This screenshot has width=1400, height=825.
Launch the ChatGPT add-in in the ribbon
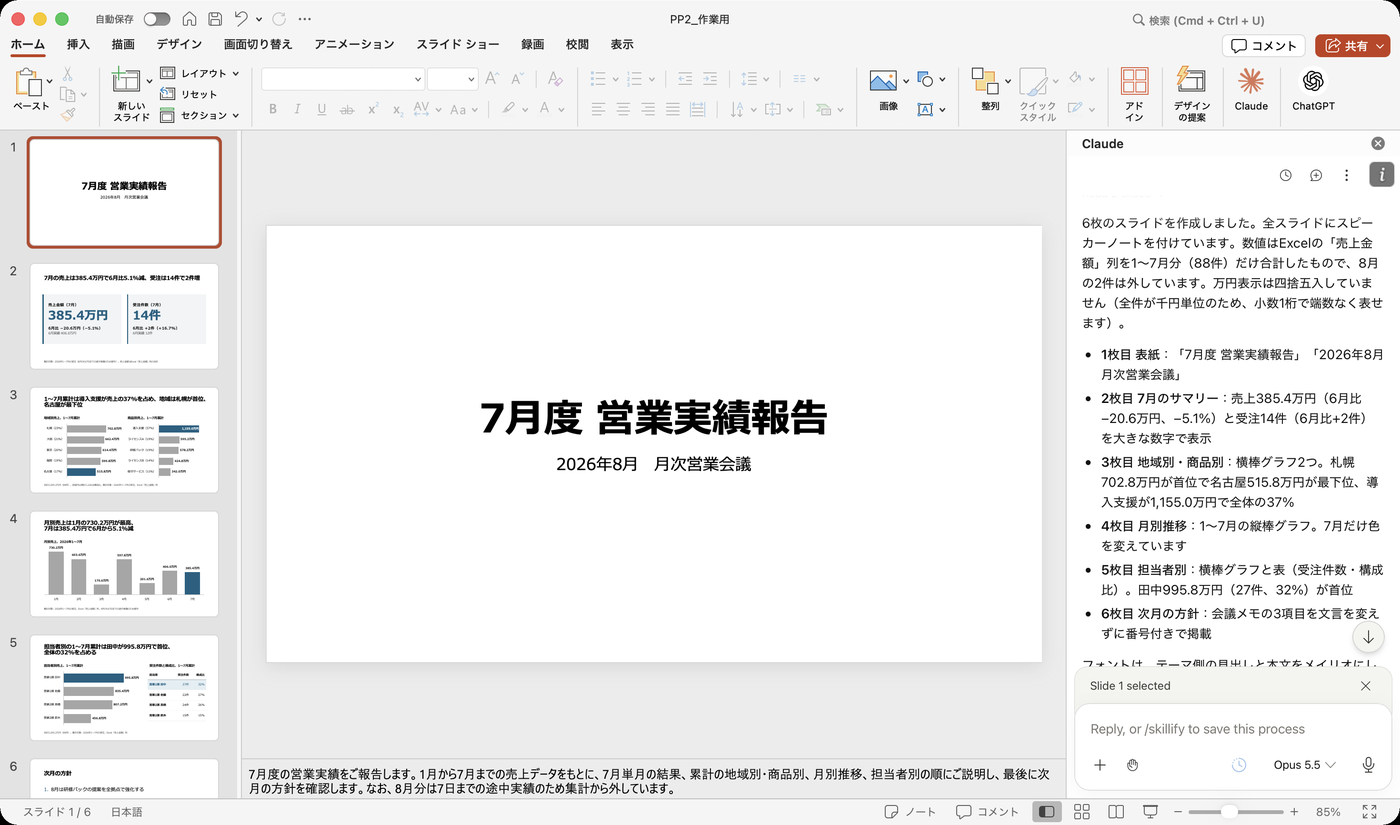click(x=1313, y=89)
